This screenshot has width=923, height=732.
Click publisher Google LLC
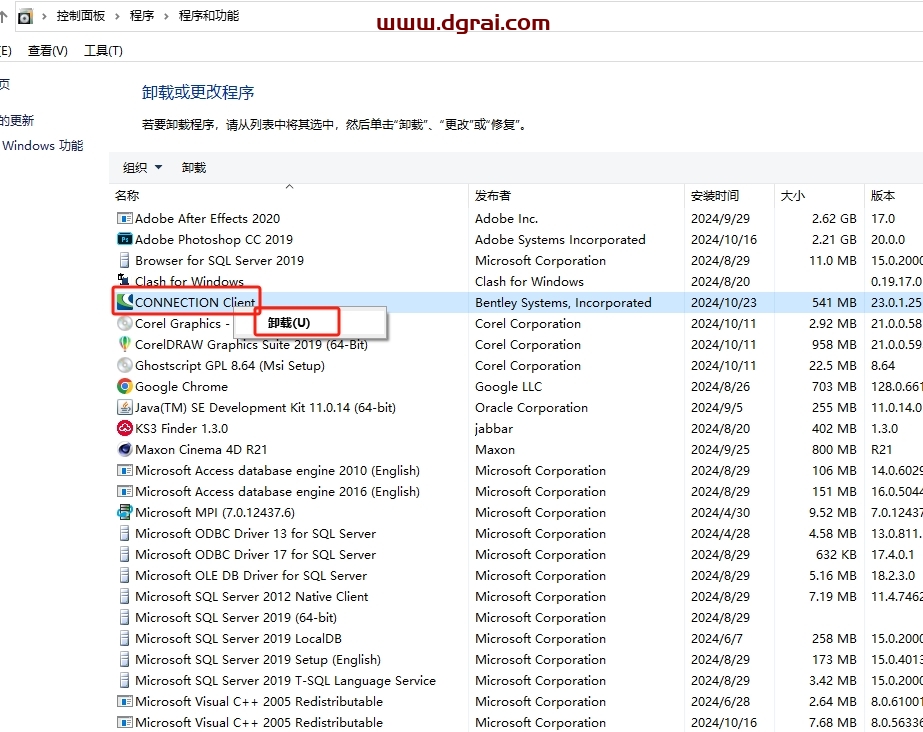pos(509,387)
